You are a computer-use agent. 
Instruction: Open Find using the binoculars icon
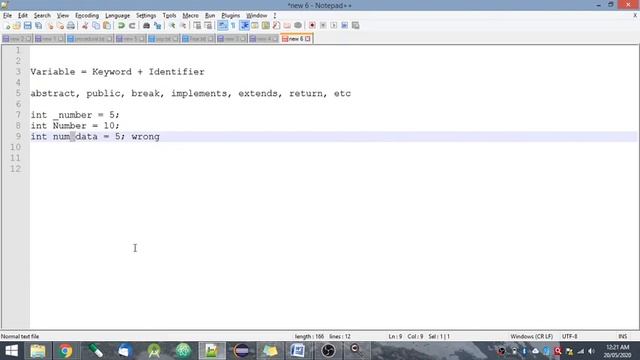coord(146,26)
